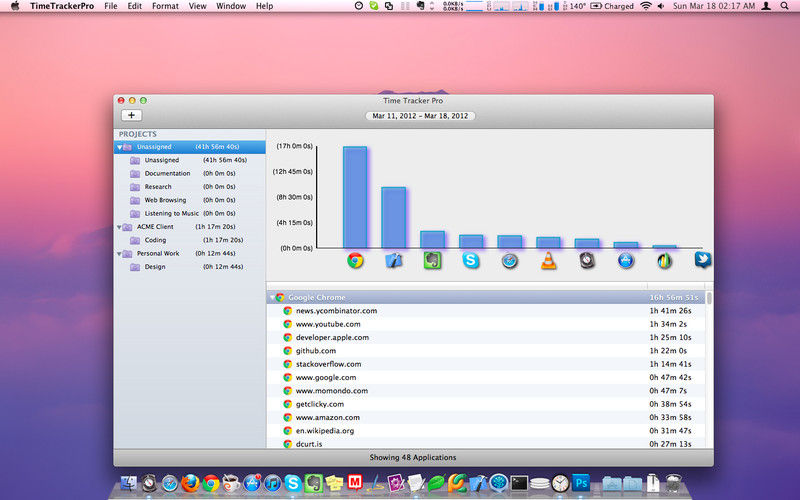
Task: Select the github.com row
Action: [486, 351]
